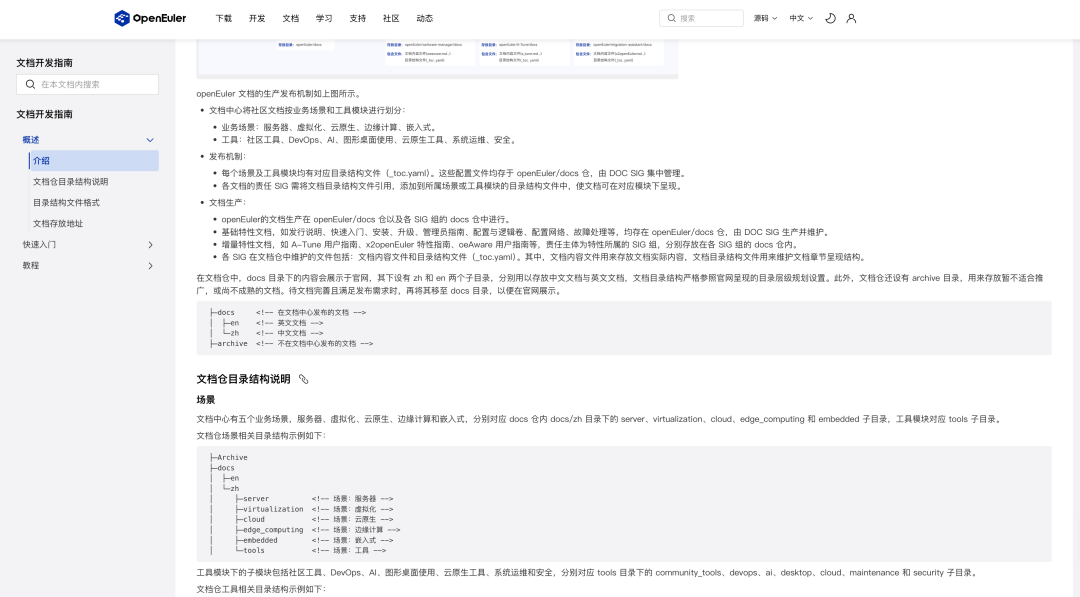Image resolution: width=1080 pixels, height=597 pixels.
Task: Open the 下载 menu
Action: pyautogui.click(x=224, y=19)
